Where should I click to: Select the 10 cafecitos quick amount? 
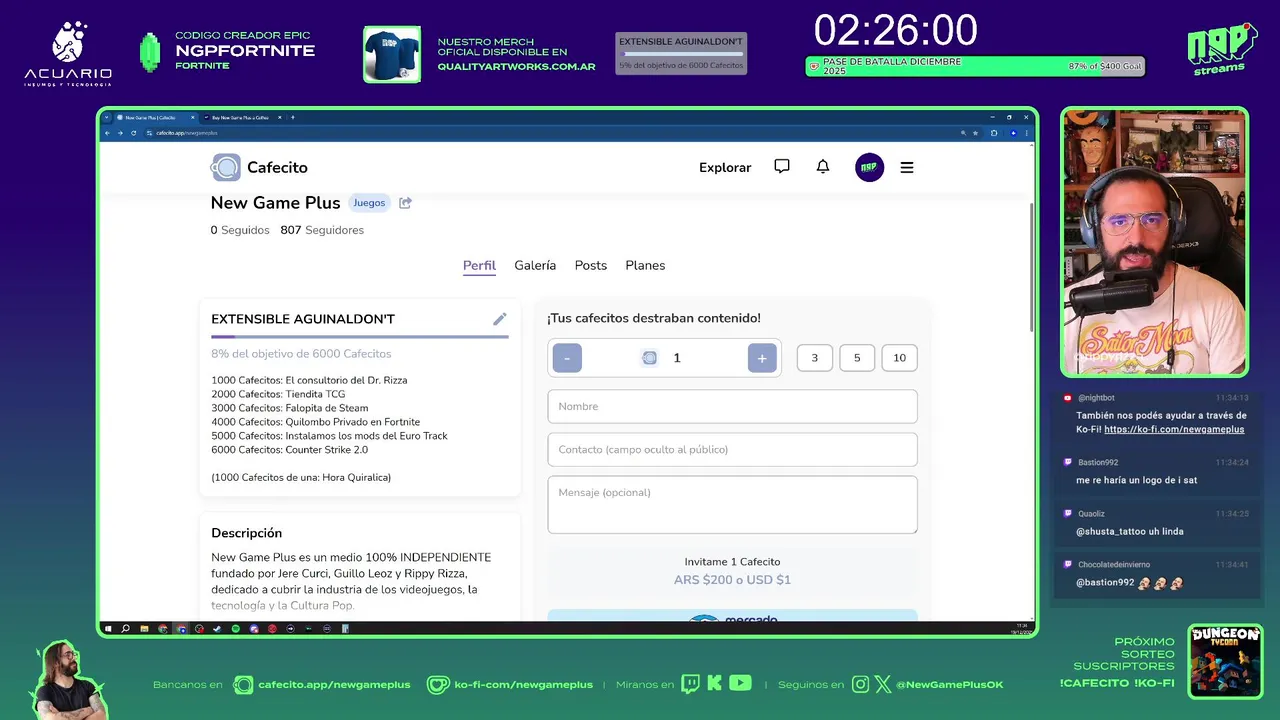[899, 358]
